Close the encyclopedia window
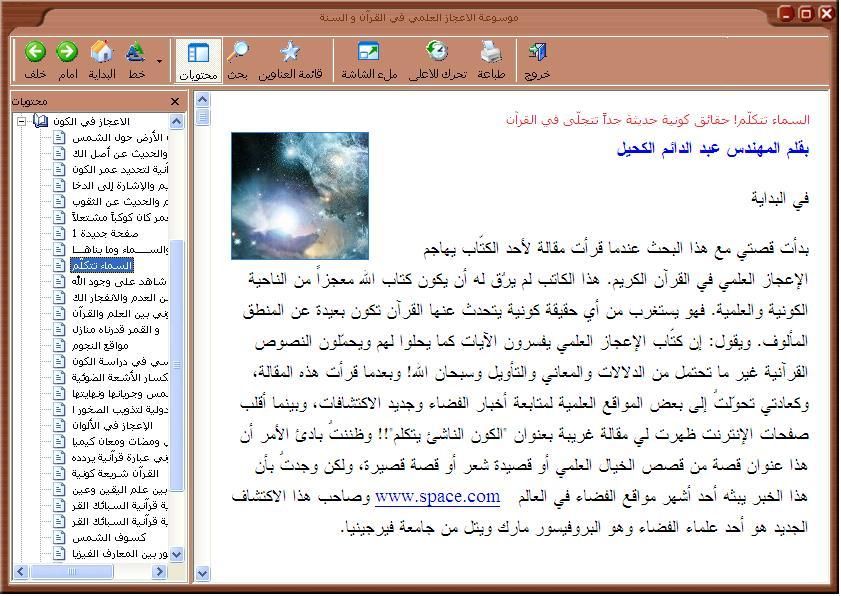Screen dimensions: 841x596 (x=825, y=13)
